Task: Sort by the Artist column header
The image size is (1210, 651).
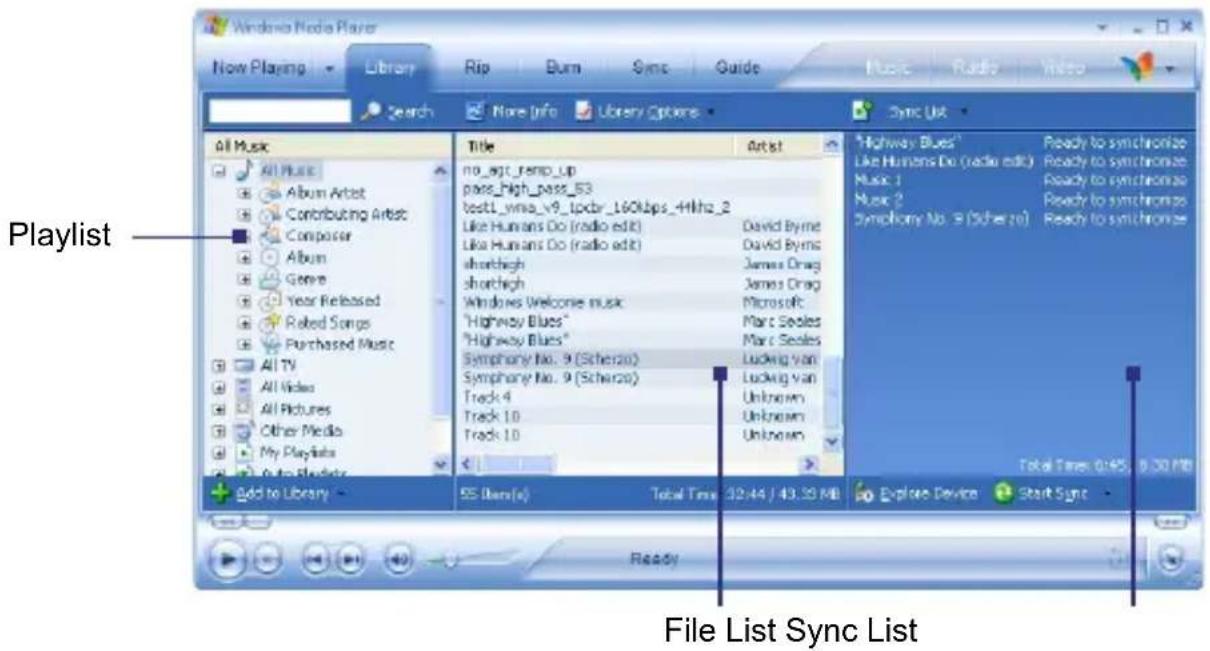Action: [779, 146]
